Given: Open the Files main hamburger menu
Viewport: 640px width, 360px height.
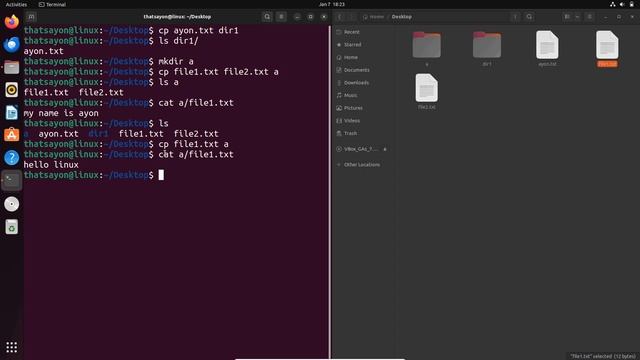Looking at the screenshot, I should coord(589,17).
